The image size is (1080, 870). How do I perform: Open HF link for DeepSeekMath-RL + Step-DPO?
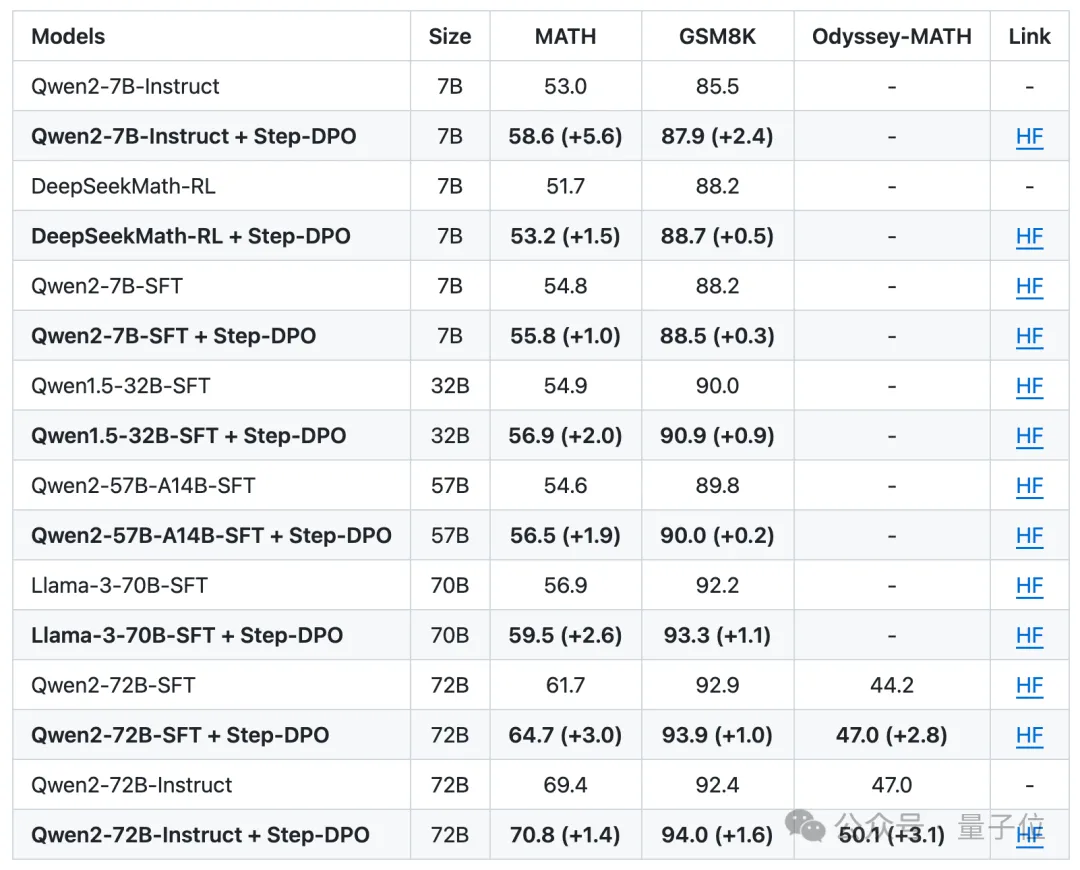[1029, 236]
